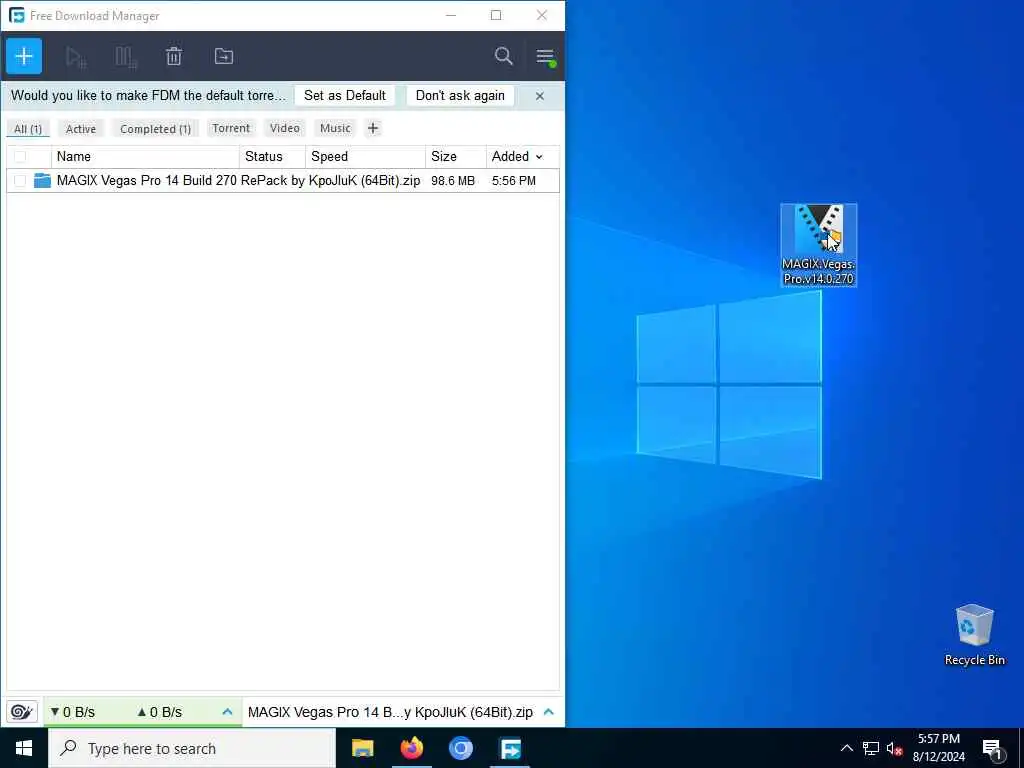The height and width of the screenshot is (768, 1024).
Task: Switch to Torrent tab
Action: tap(231, 128)
